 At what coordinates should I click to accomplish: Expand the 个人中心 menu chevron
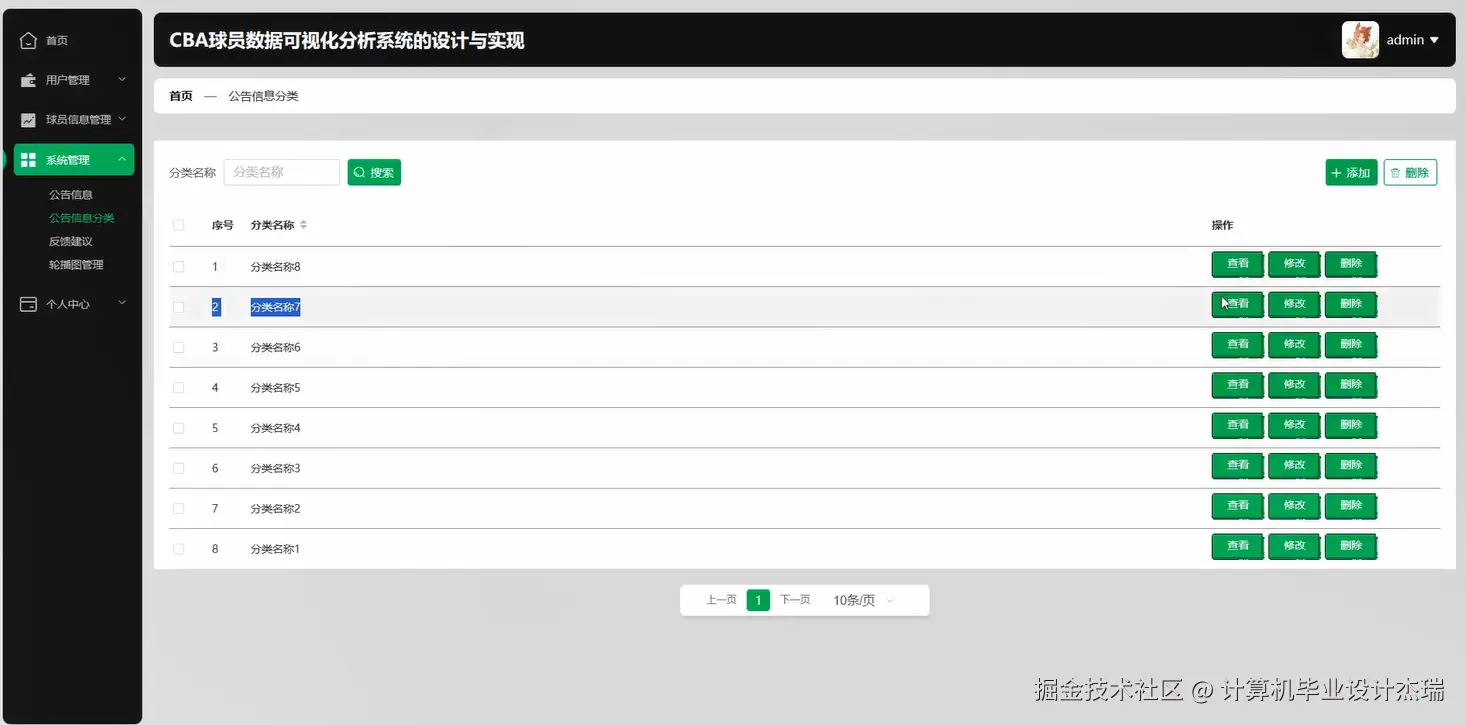[122, 303]
